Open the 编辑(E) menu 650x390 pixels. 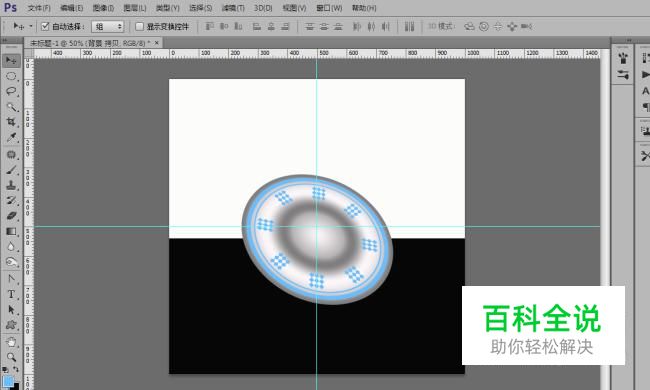[71, 8]
